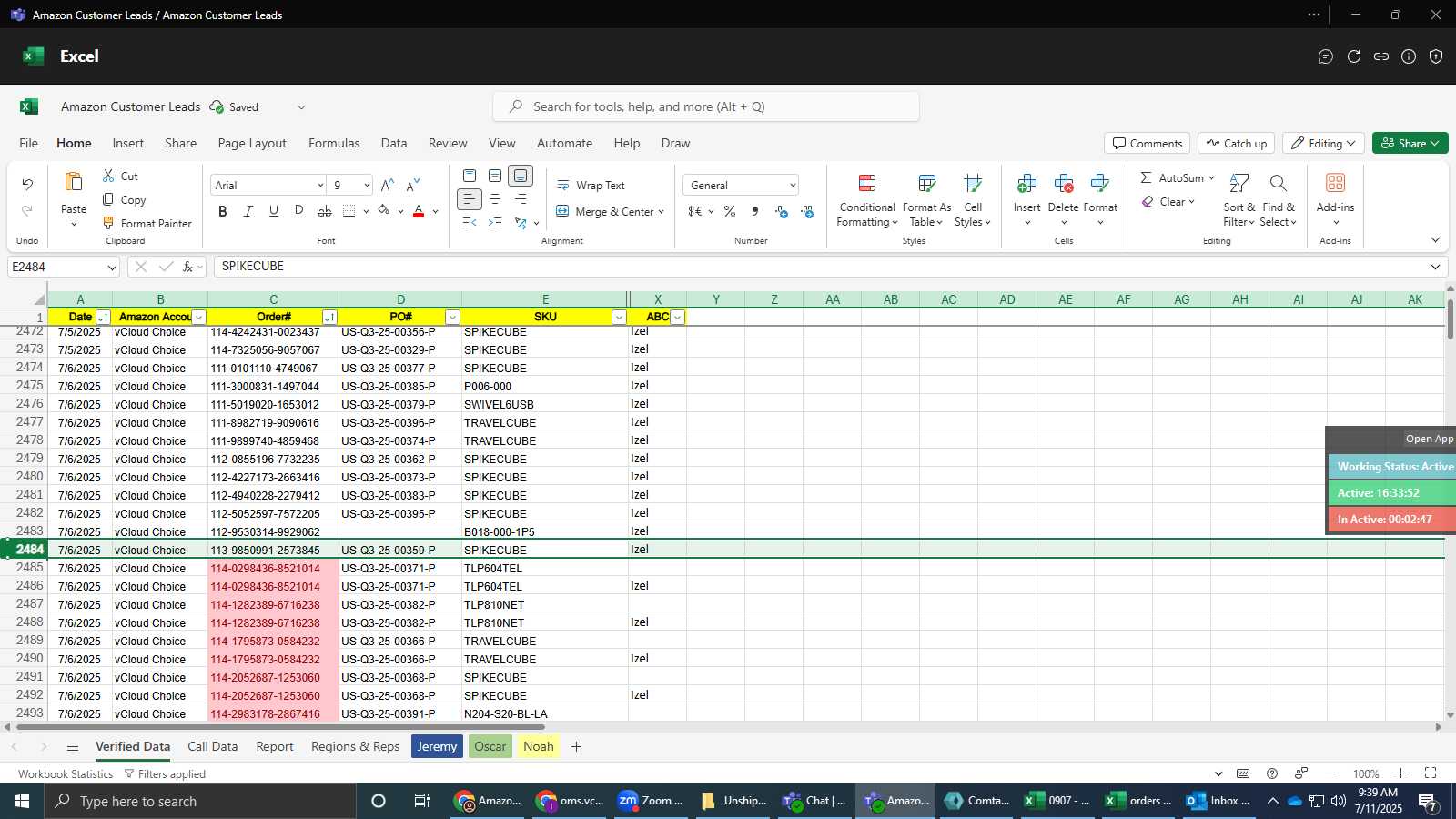The height and width of the screenshot is (819, 1456).
Task: Toggle Align Left
Action: coord(470,199)
